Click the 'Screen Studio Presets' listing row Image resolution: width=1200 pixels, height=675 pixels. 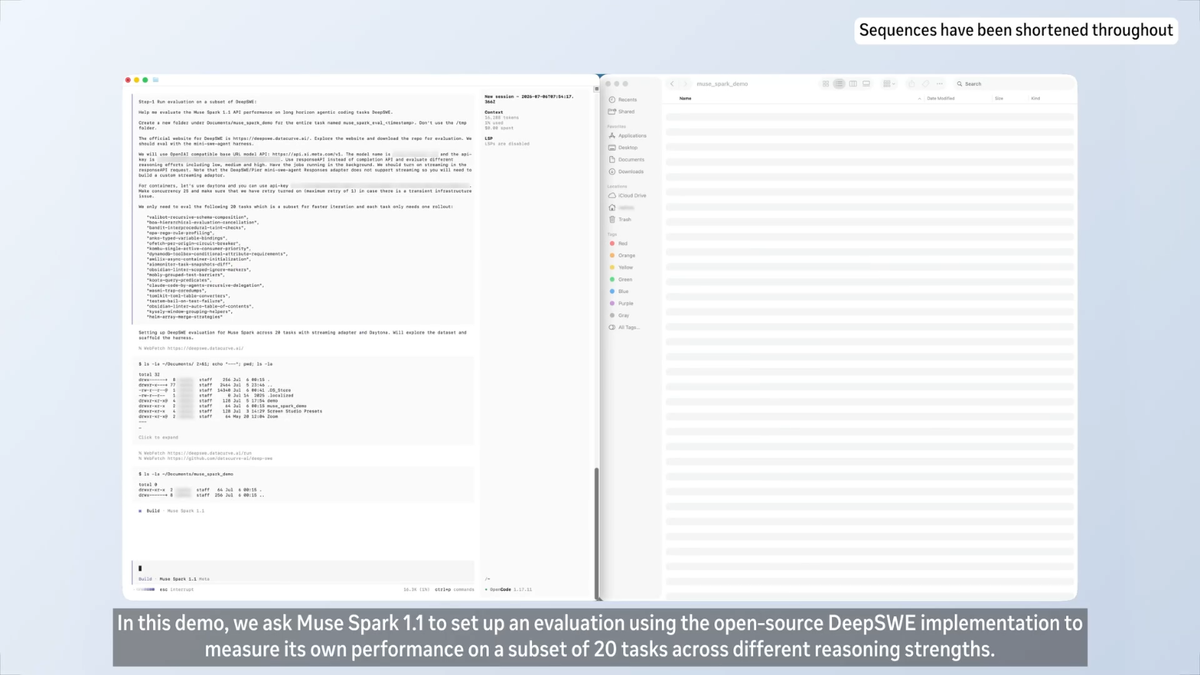231,411
